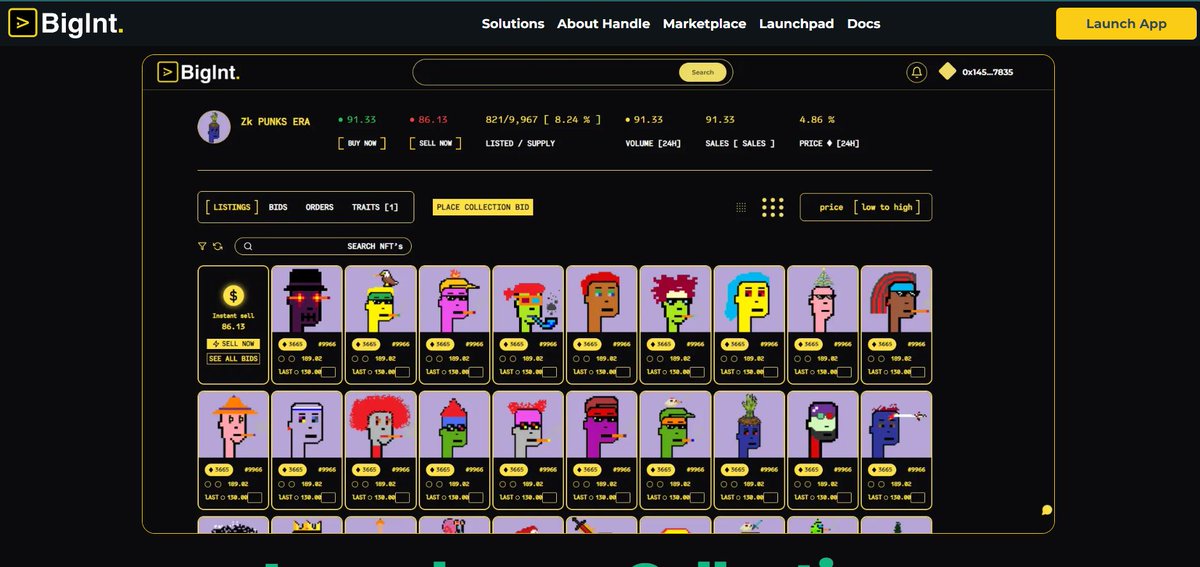This screenshot has height=567, width=1200.
Task: Open Marketplace in the top navigation
Action: click(704, 23)
